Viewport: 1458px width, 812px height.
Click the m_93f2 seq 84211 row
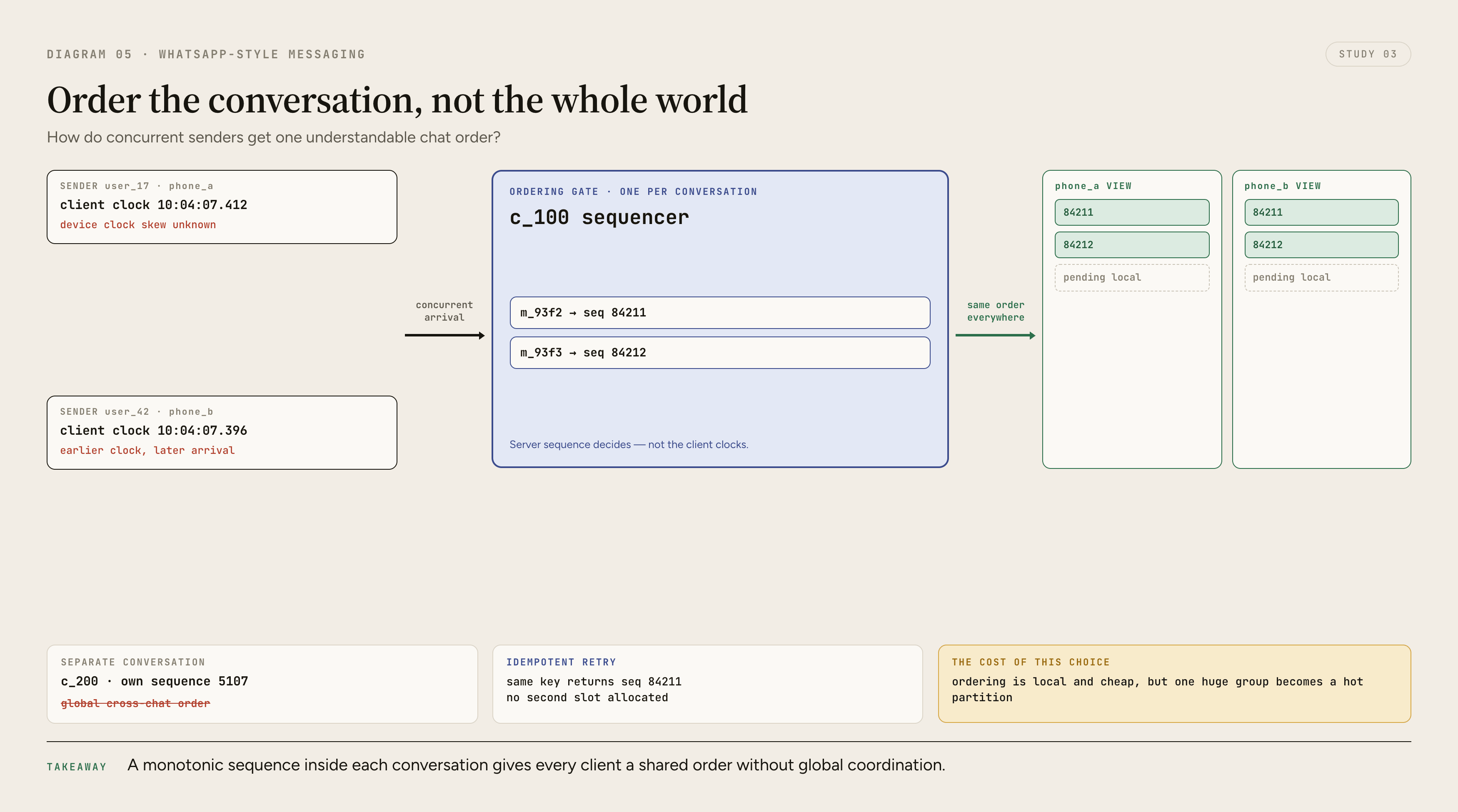point(720,312)
